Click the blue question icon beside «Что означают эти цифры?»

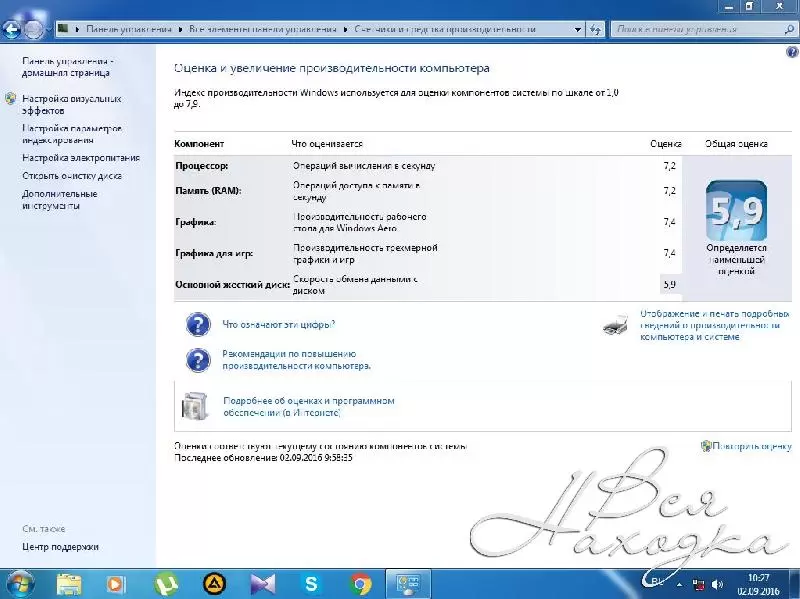[199, 324]
